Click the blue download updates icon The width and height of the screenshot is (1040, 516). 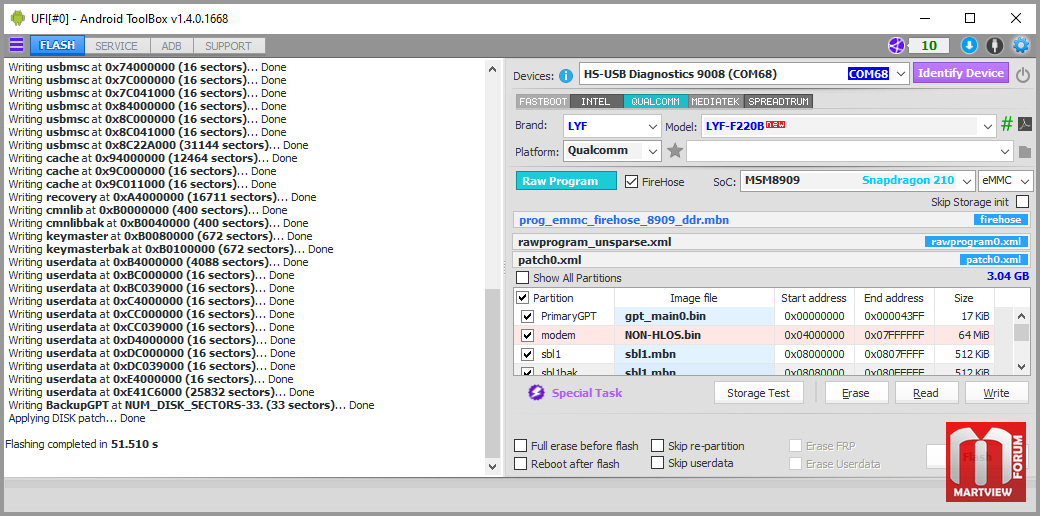click(x=969, y=46)
